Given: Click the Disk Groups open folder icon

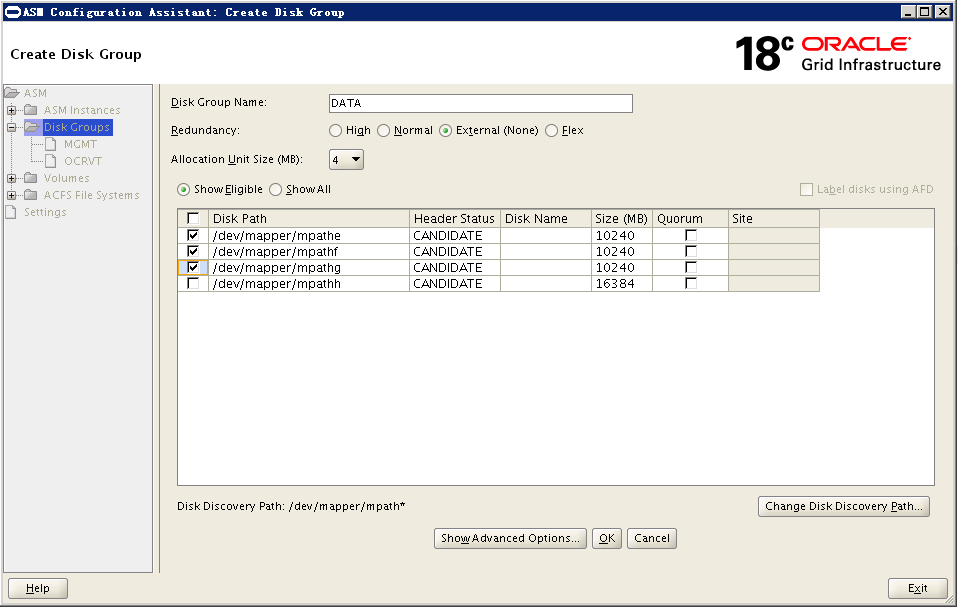Looking at the screenshot, I should click(32, 127).
